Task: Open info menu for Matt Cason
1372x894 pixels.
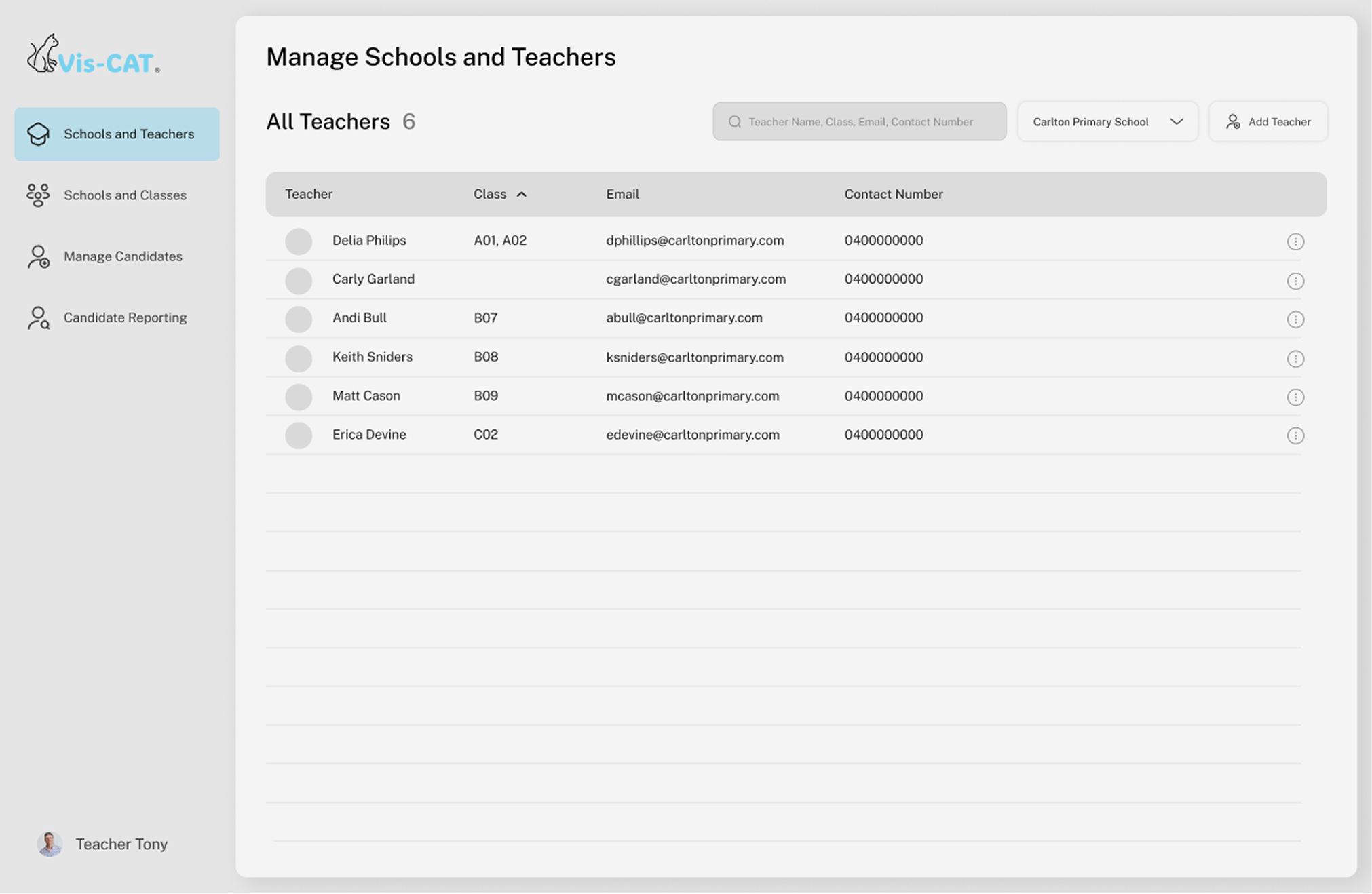Action: 1295,397
